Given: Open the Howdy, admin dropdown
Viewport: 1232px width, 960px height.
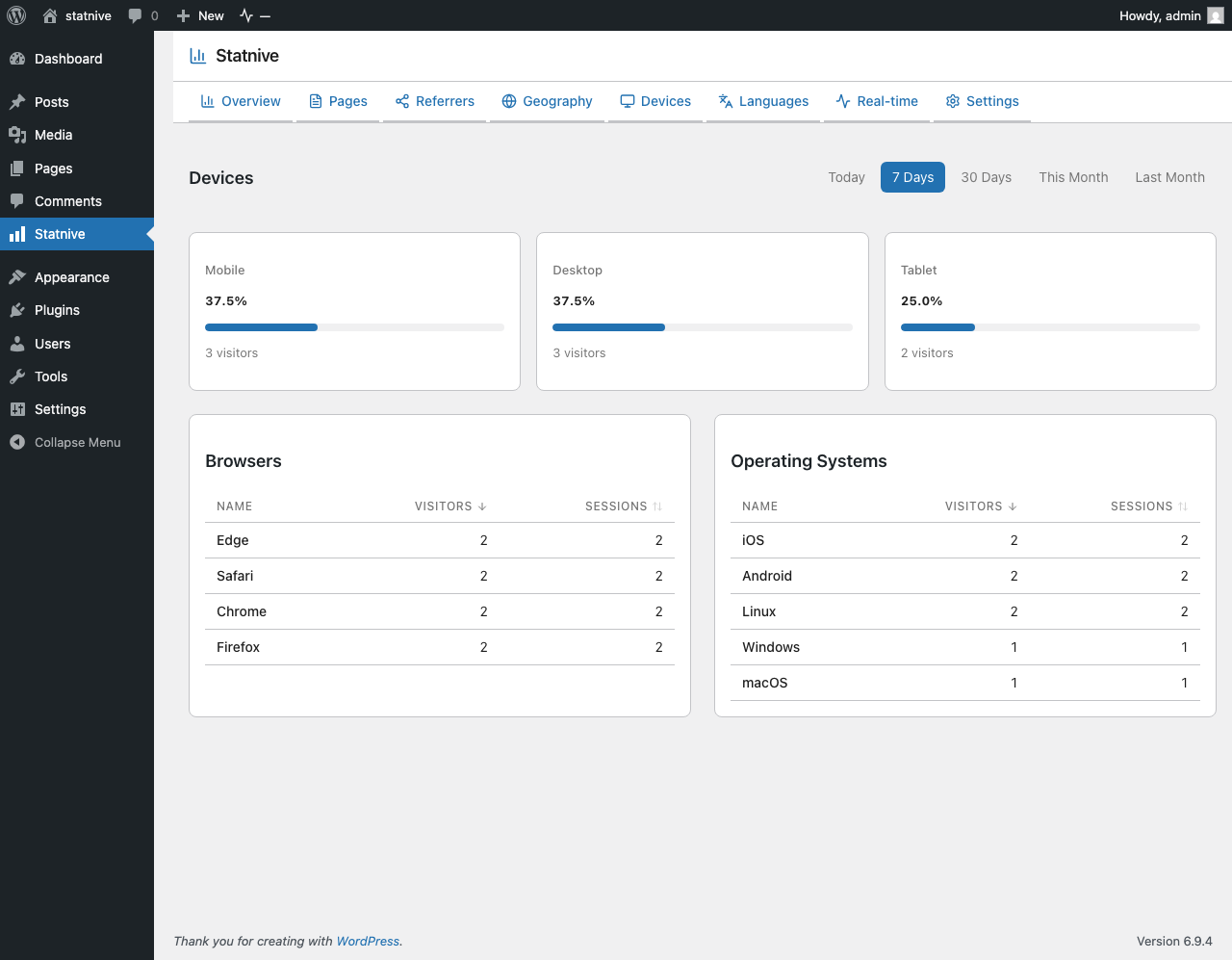Looking at the screenshot, I should coord(1160,15).
